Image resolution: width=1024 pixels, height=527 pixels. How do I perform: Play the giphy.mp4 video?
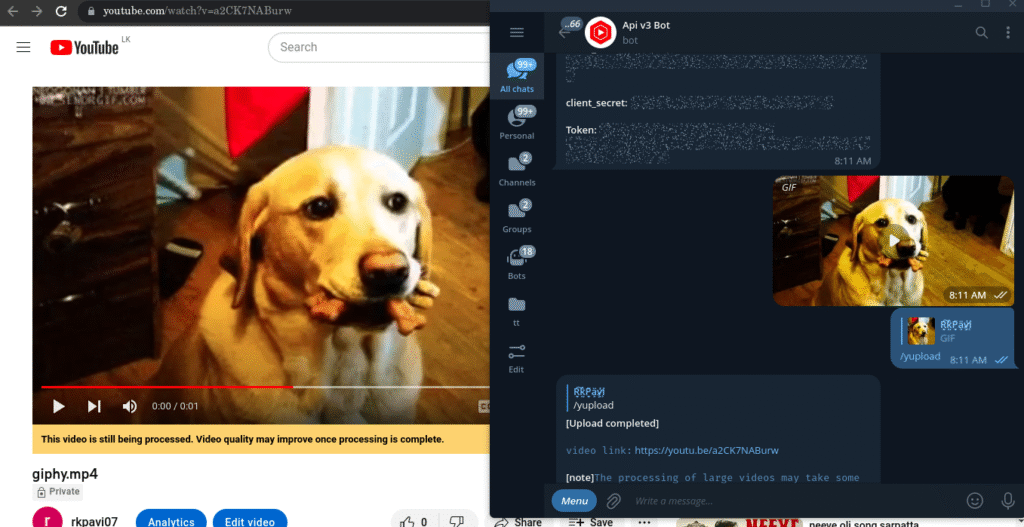coord(58,406)
